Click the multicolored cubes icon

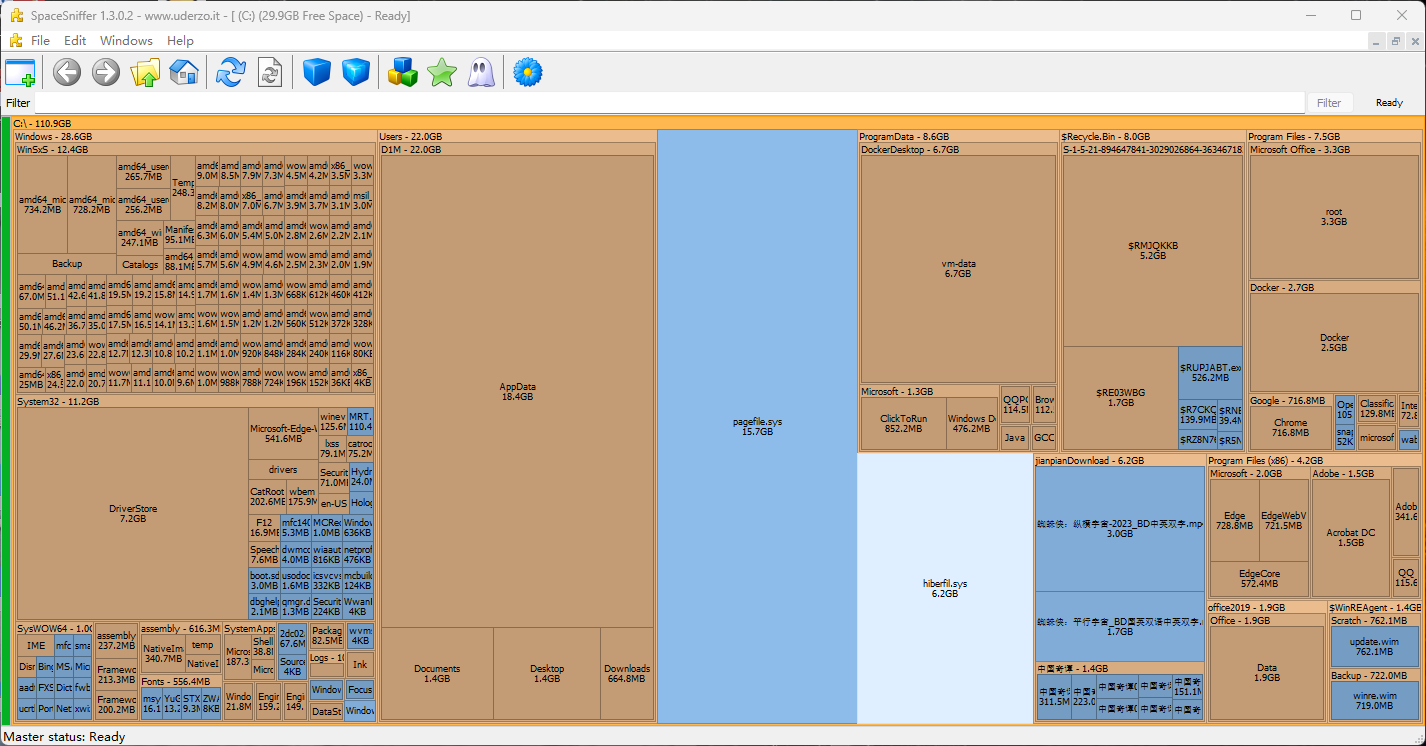point(403,73)
